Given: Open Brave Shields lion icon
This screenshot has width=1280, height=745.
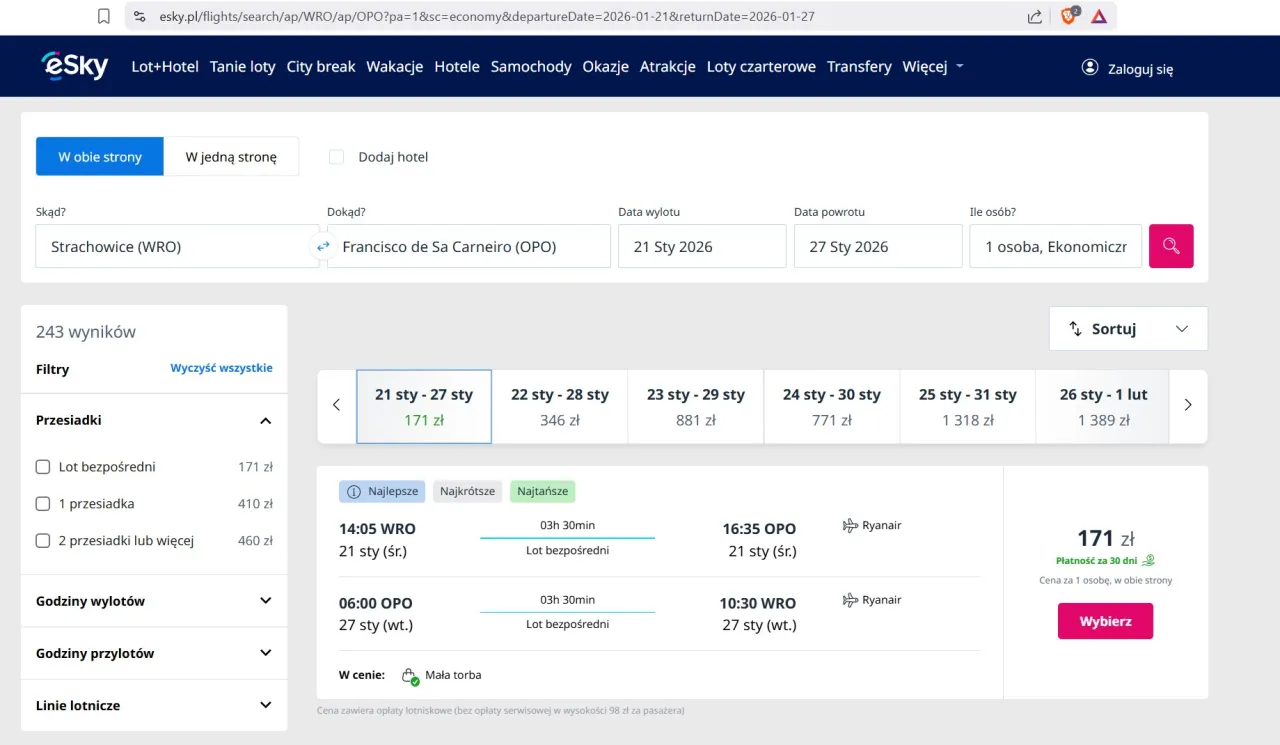Looking at the screenshot, I should tap(1068, 16).
